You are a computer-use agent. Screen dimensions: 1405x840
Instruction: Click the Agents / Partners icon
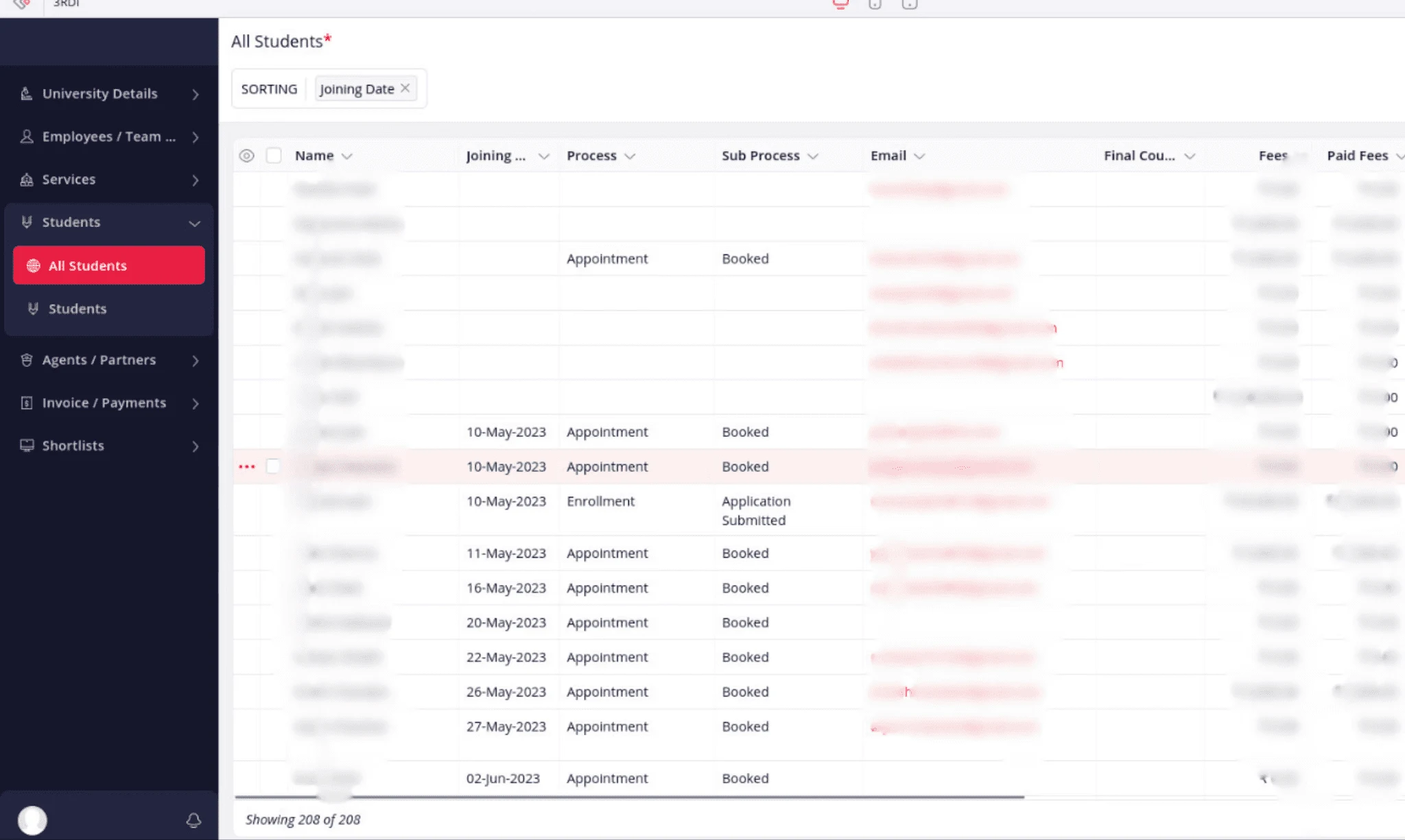[x=26, y=360]
